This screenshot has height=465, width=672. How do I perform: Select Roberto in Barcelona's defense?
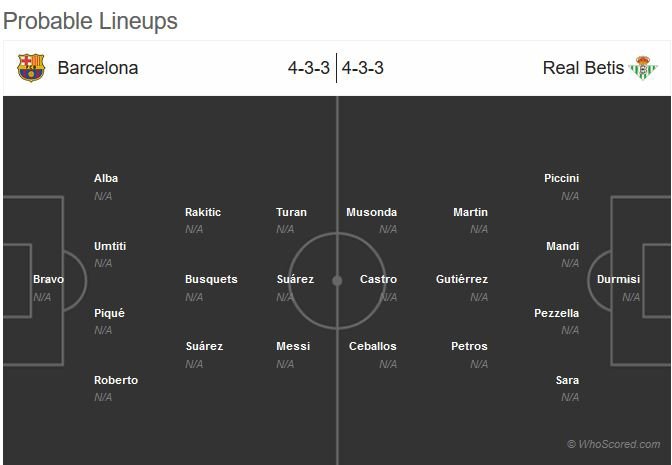pyautogui.click(x=116, y=380)
